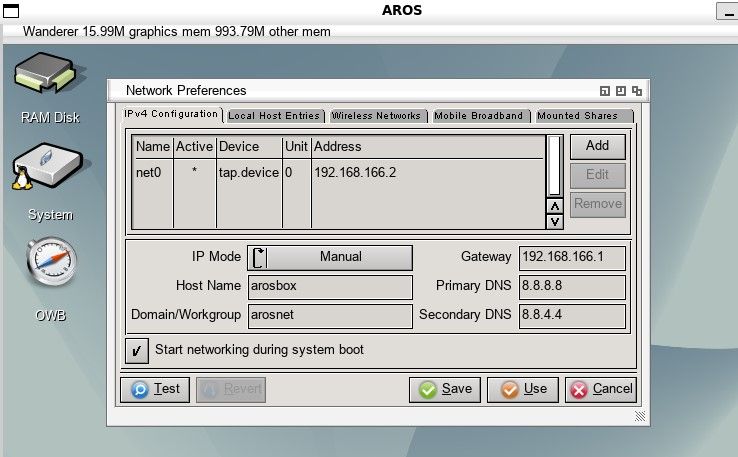The width and height of the screenshot is (738, 457).
Task: Click the Address column header
Action: 337,147
